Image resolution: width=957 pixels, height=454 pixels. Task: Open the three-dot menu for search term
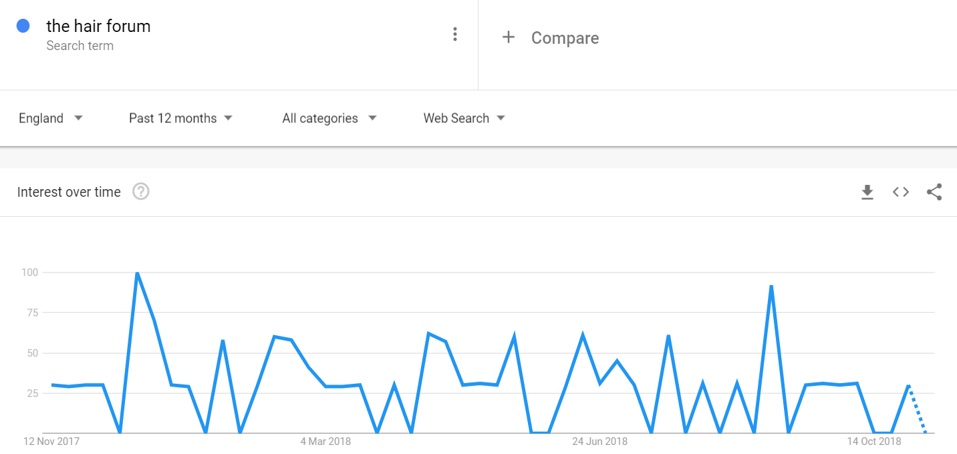[x=455, y=34]
